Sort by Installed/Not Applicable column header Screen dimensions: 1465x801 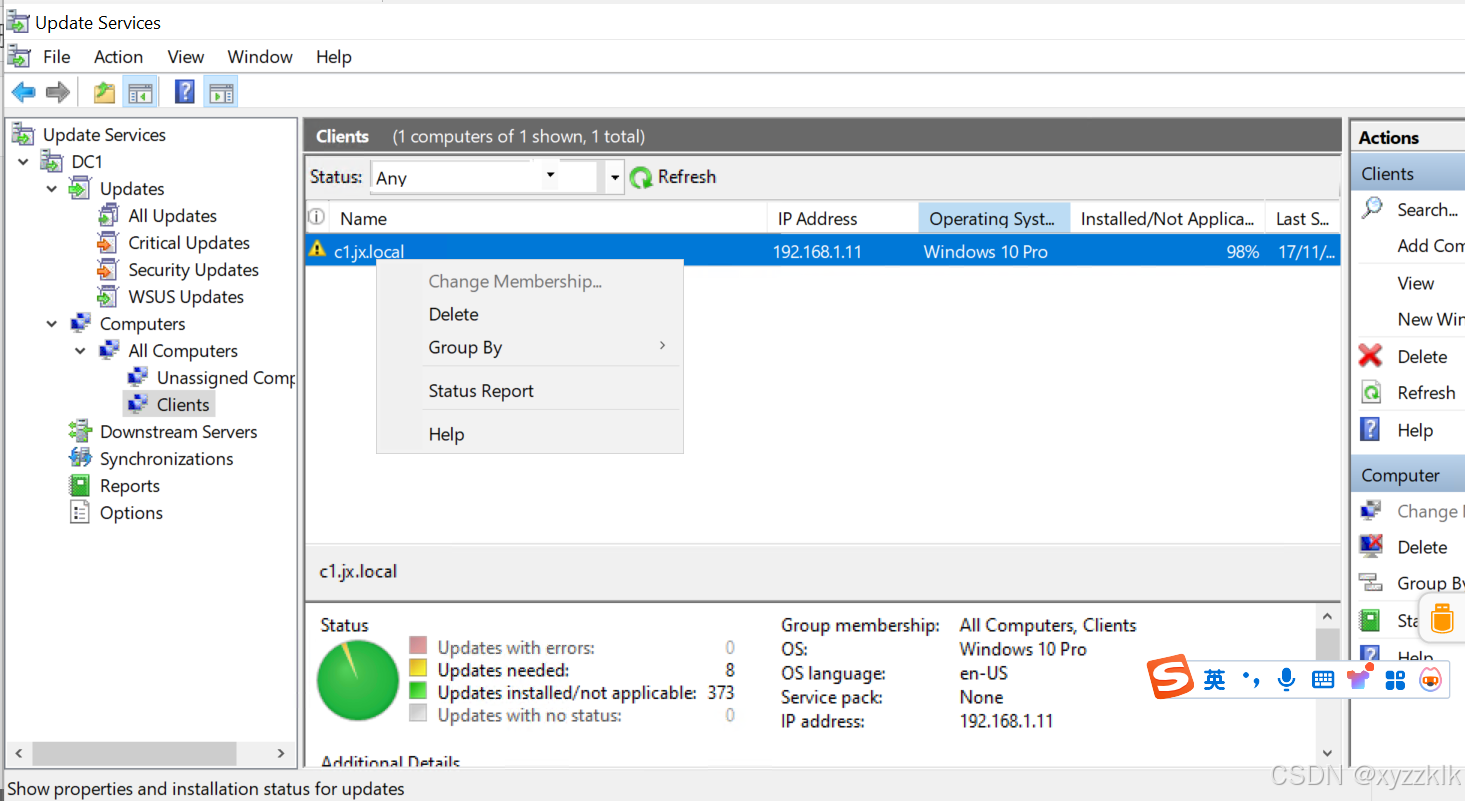point(1167,218)
